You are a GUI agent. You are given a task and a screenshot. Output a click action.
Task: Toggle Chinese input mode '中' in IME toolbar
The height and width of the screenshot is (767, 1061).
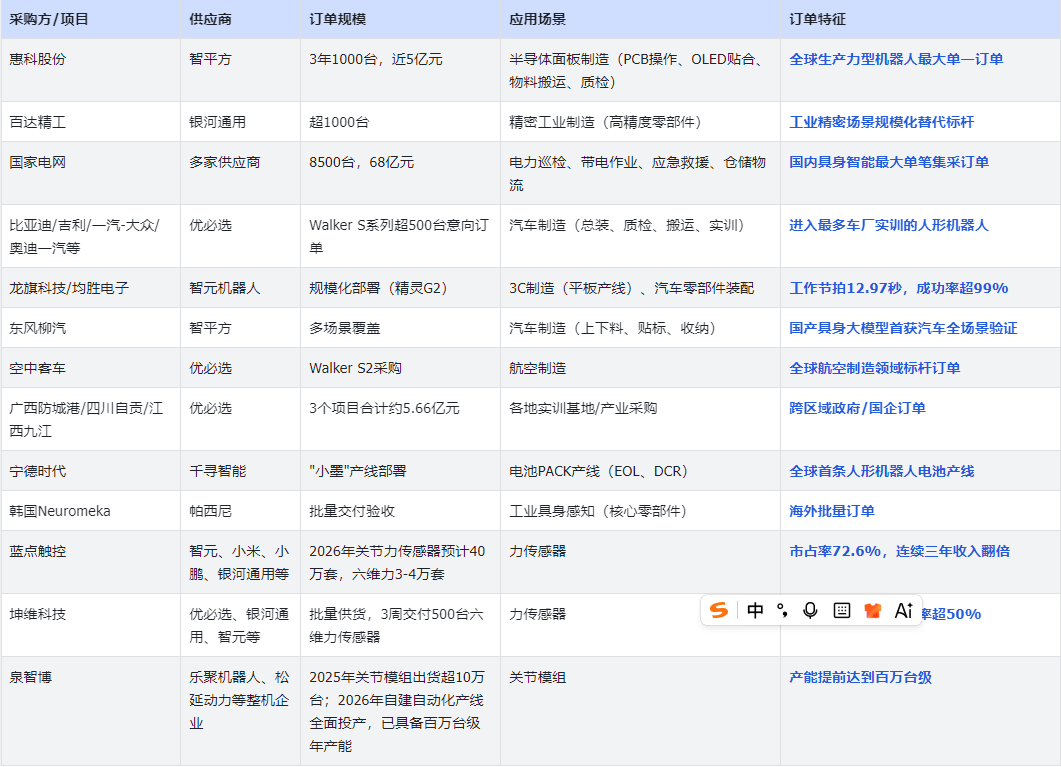pyautogui.click(x=755, y=610)
